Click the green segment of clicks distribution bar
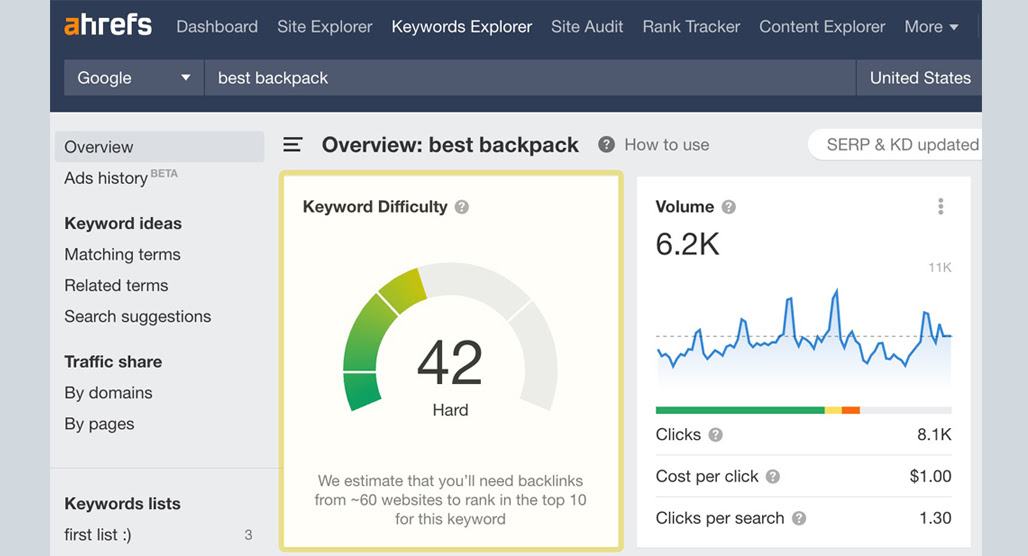This screenshot has width=1028, height=556. click(740, 410)
